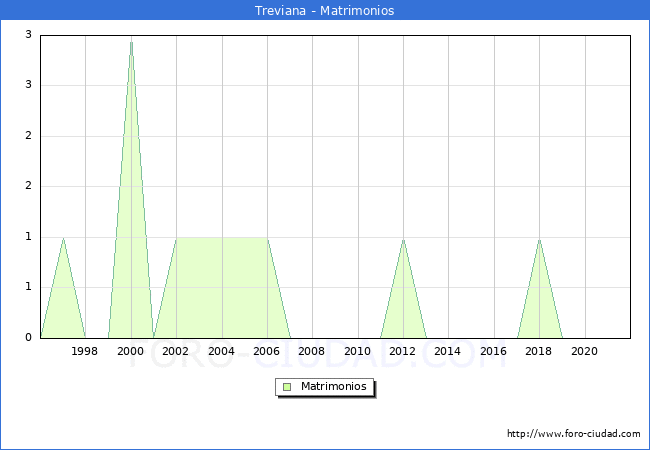Click the chart title Treviana - Matrimonios

325,11
